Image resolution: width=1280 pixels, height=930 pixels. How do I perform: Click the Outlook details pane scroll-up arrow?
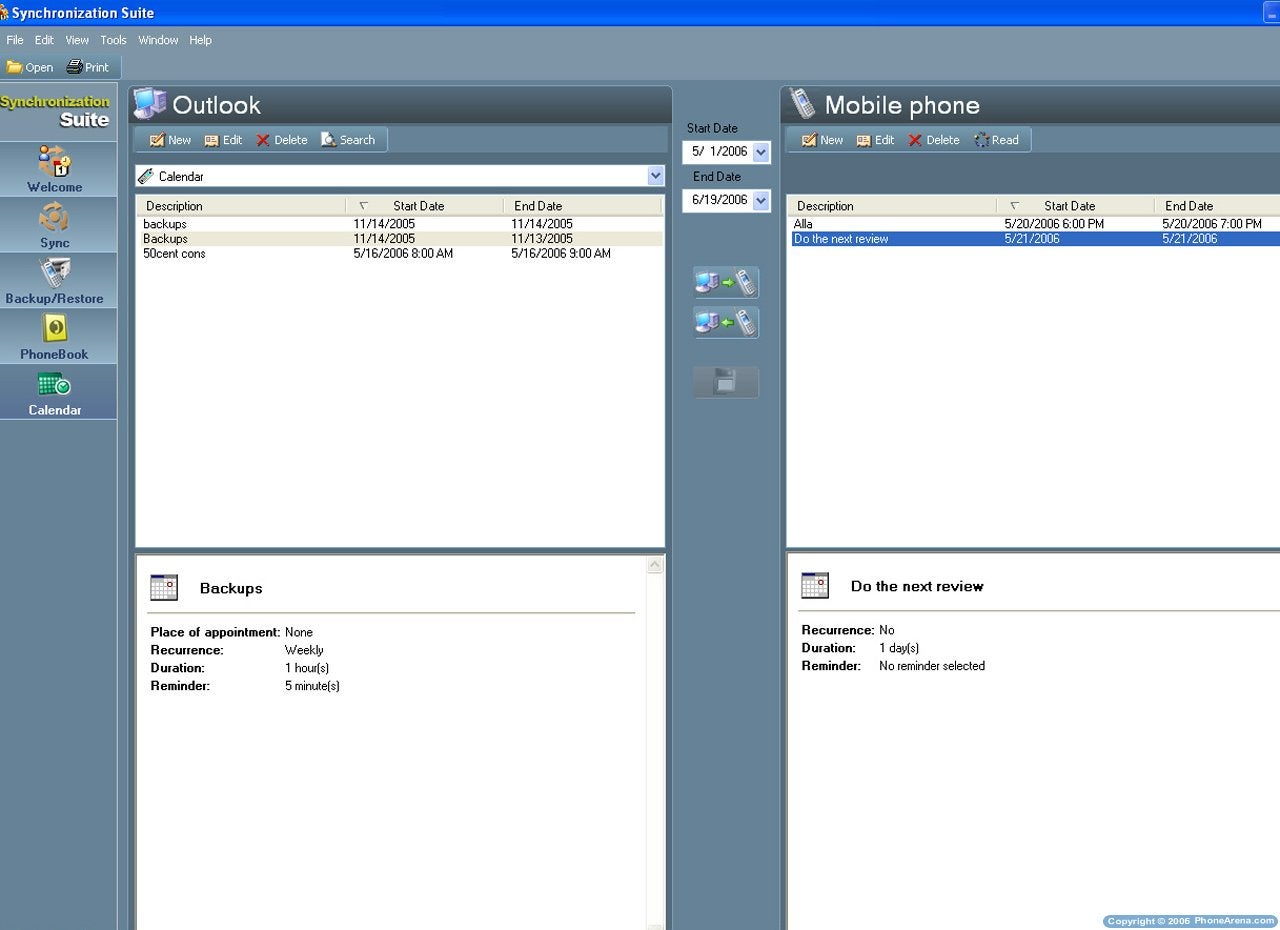pyautogui.click(x=655, y=565)
